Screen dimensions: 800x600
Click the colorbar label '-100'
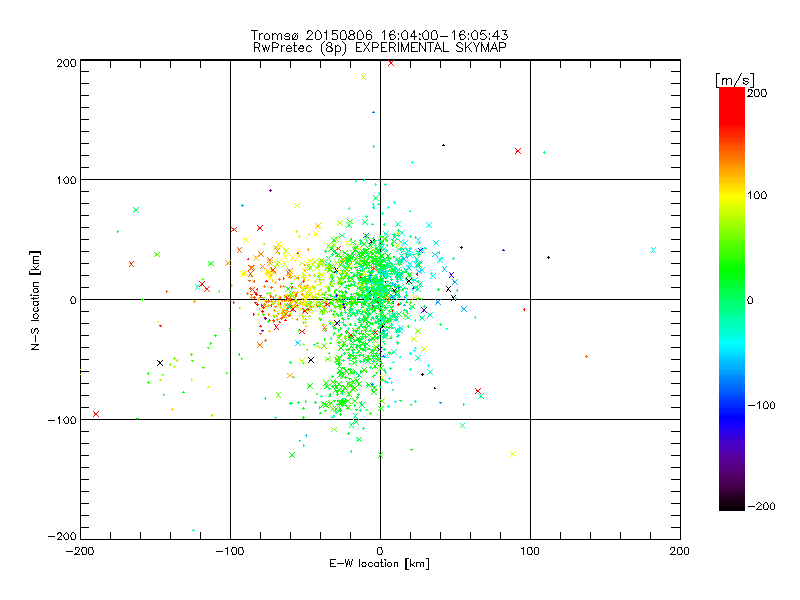point(761,405)
